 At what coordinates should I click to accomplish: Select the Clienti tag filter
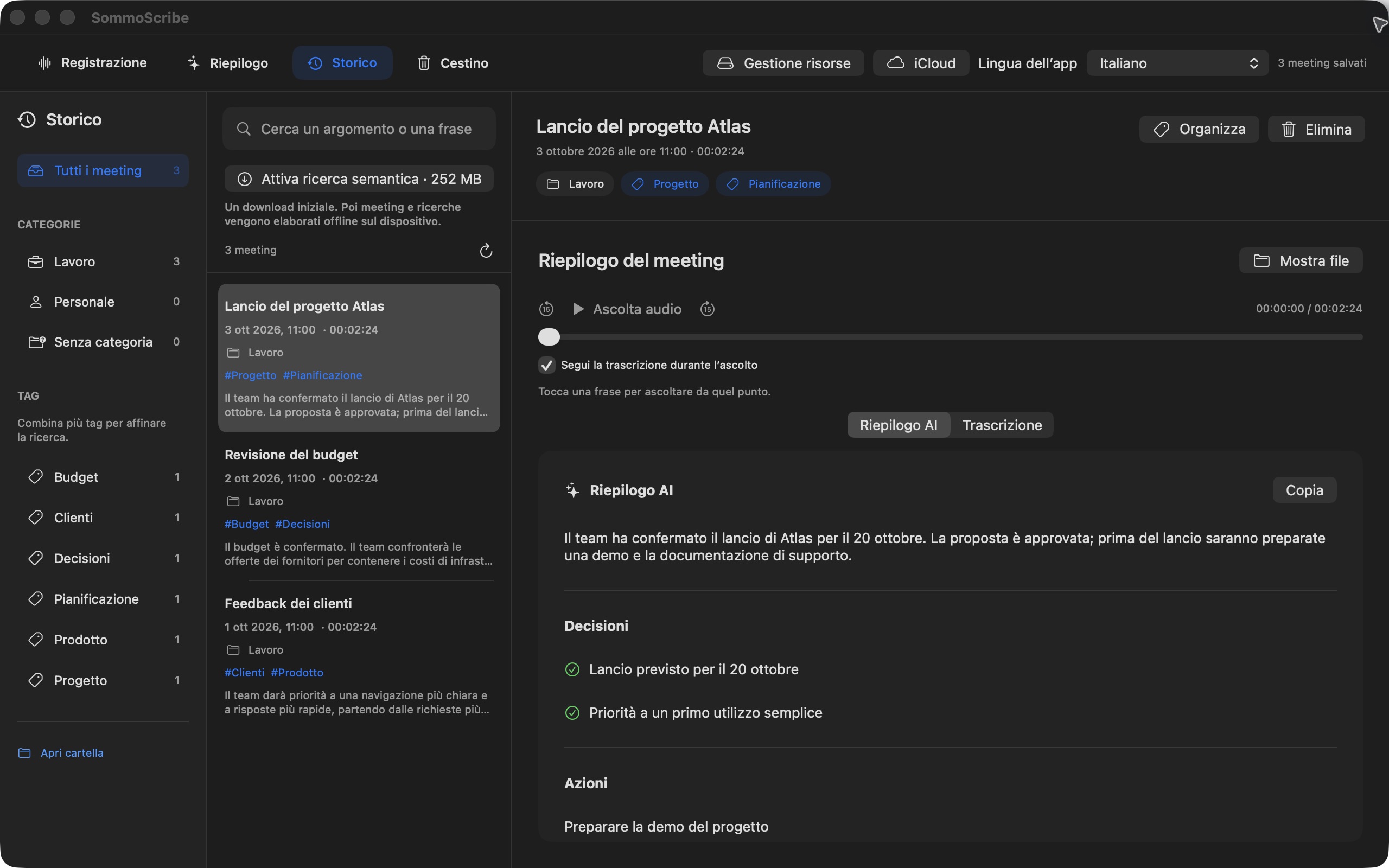(103, 518)
